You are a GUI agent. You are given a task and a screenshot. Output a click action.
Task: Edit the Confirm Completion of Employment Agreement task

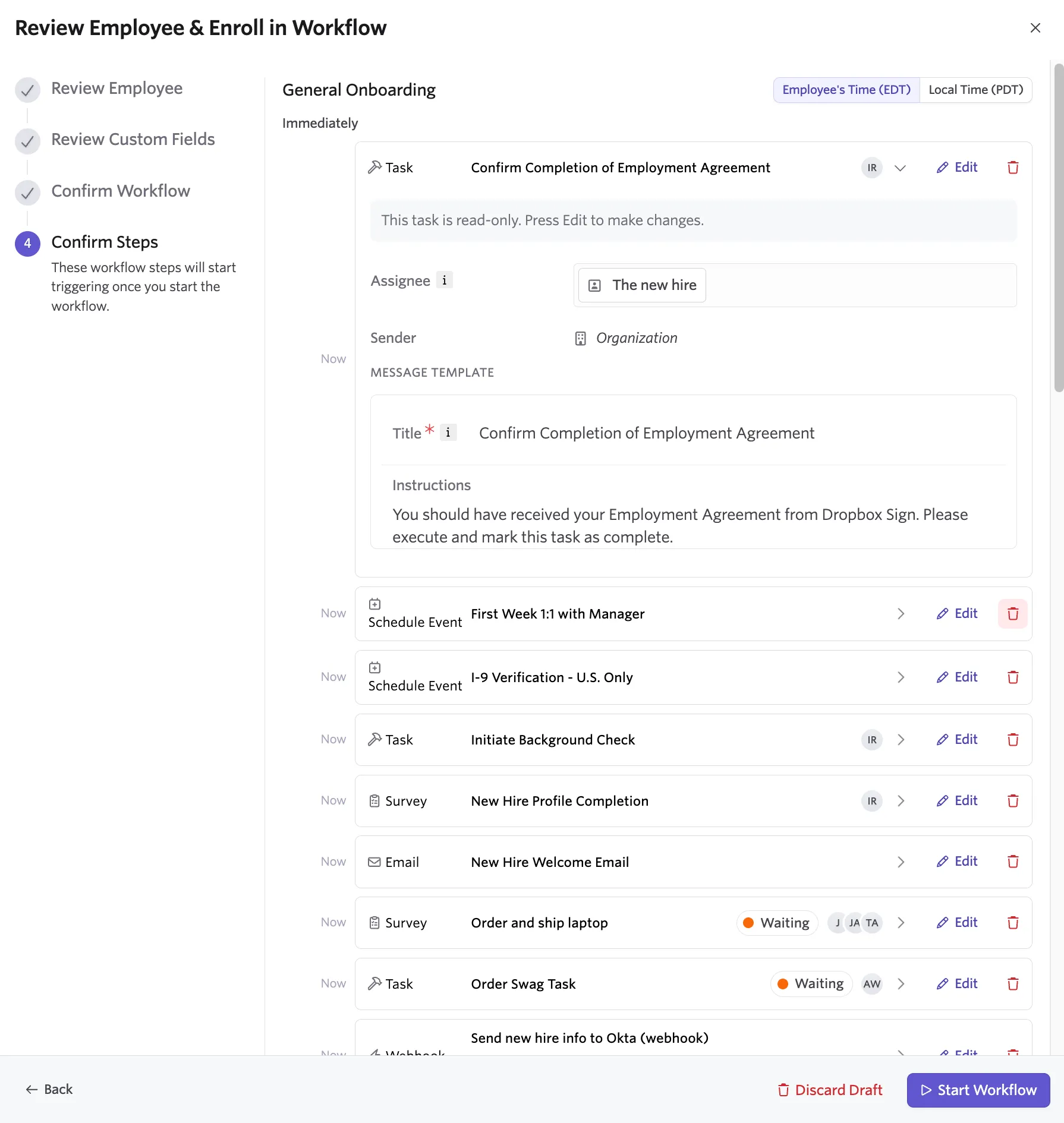coord(957,168)
